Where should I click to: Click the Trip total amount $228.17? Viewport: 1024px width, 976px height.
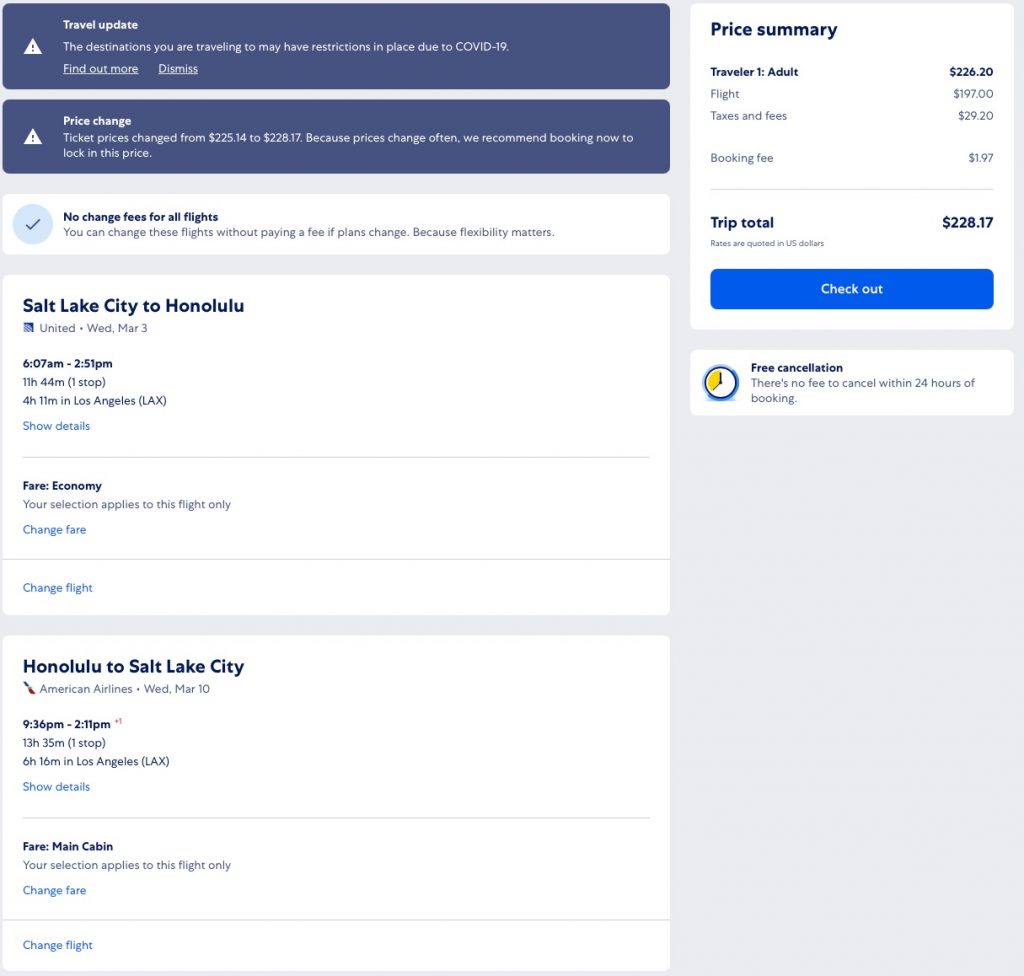click(x=967, y=223)
